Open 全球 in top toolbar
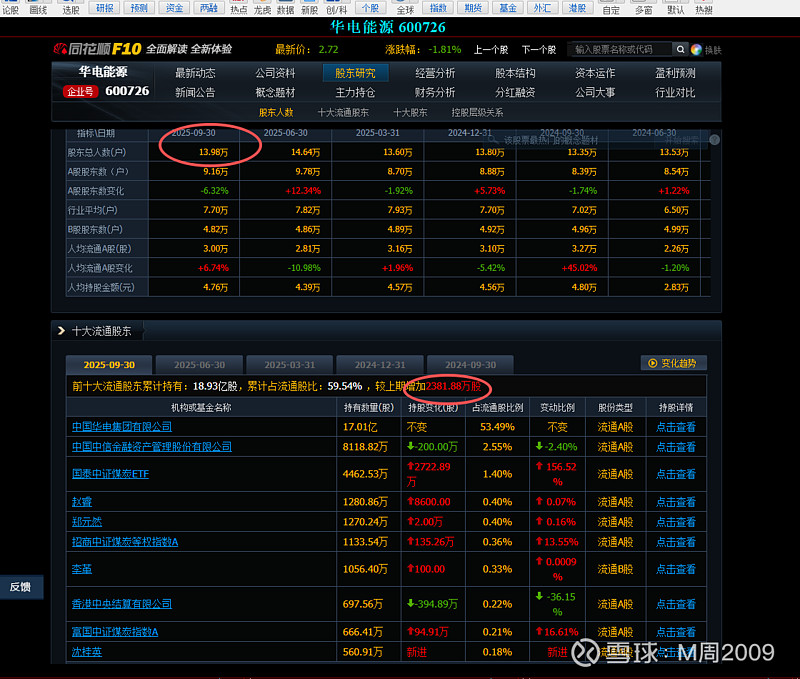 coord(405,9)
